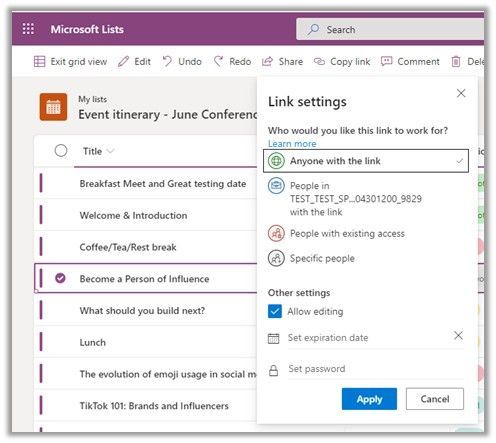Click the People with existing access icon
This screenshot has width=496, height=443.
pos(276,233)
